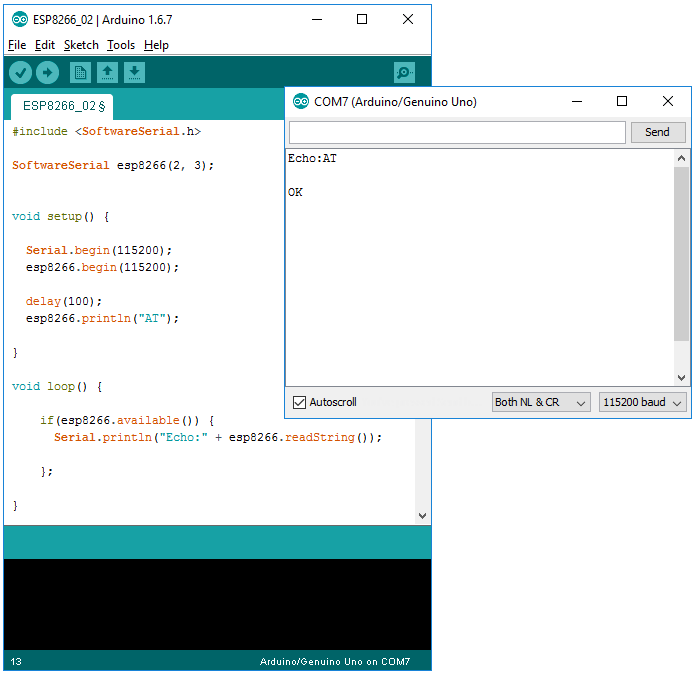Click the serial monitor scroll up arrow
This screenshot has width=698, height=675.
tap(681, 158)
